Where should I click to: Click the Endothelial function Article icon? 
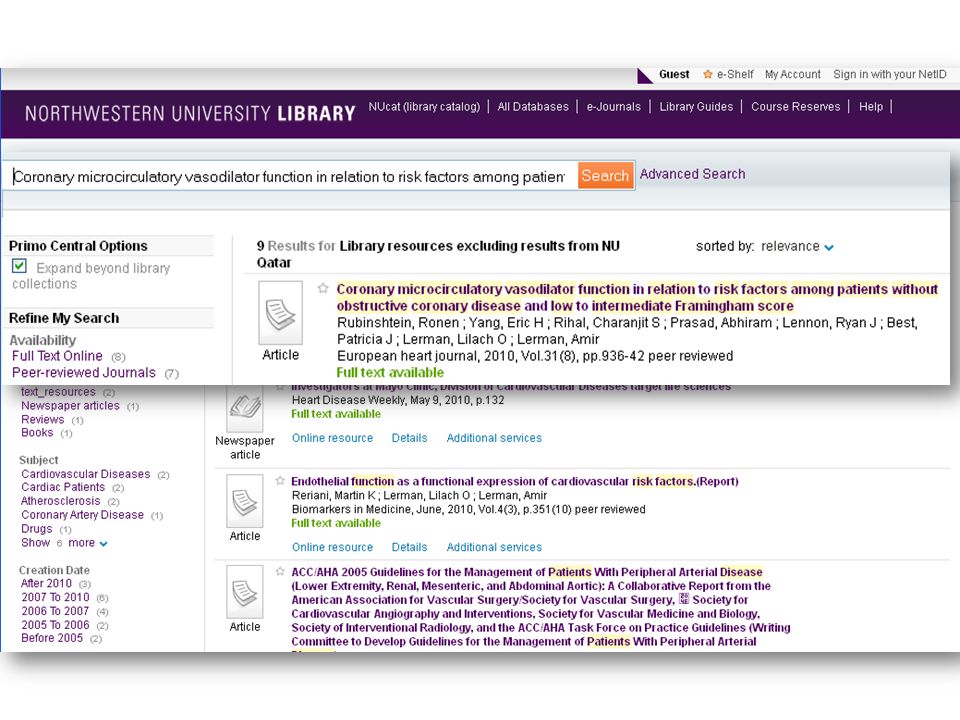[x=245, y=501]
